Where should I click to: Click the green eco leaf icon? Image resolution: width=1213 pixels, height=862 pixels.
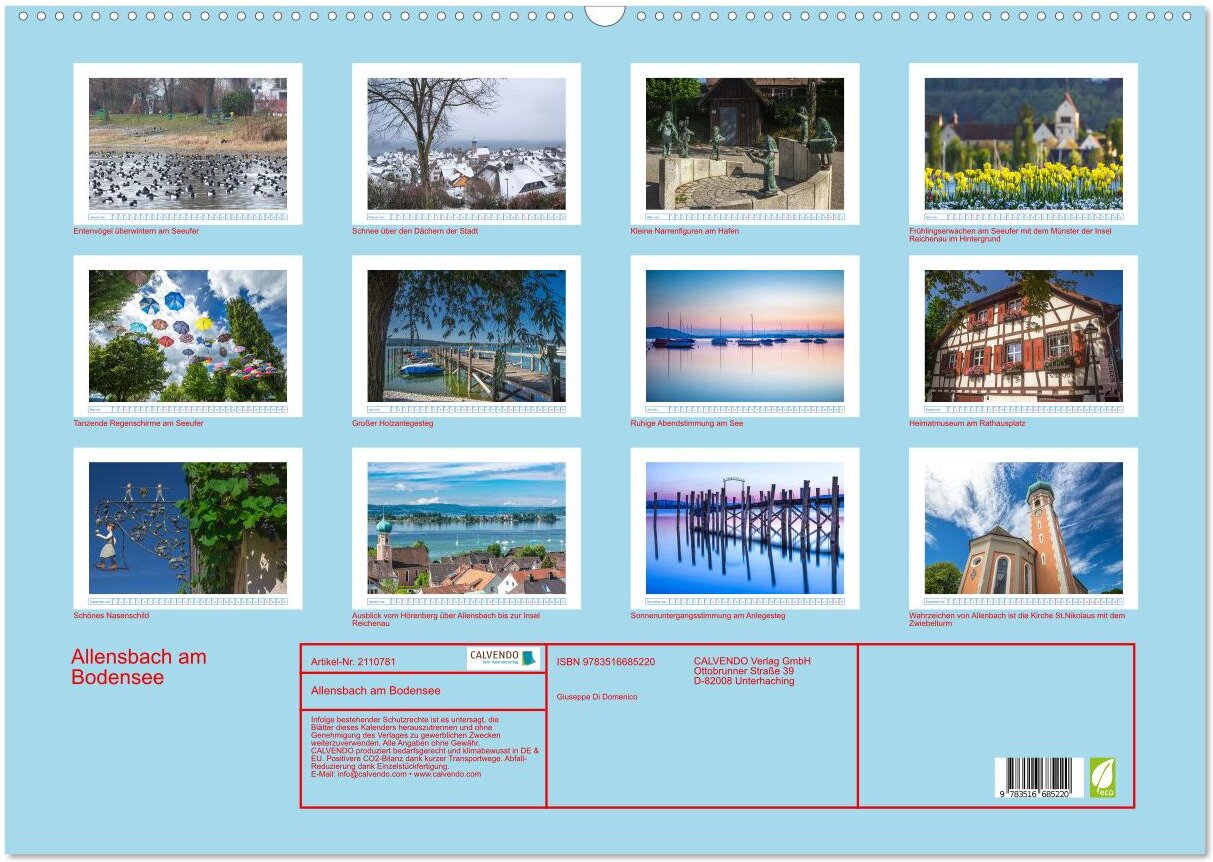[1102, 777]
